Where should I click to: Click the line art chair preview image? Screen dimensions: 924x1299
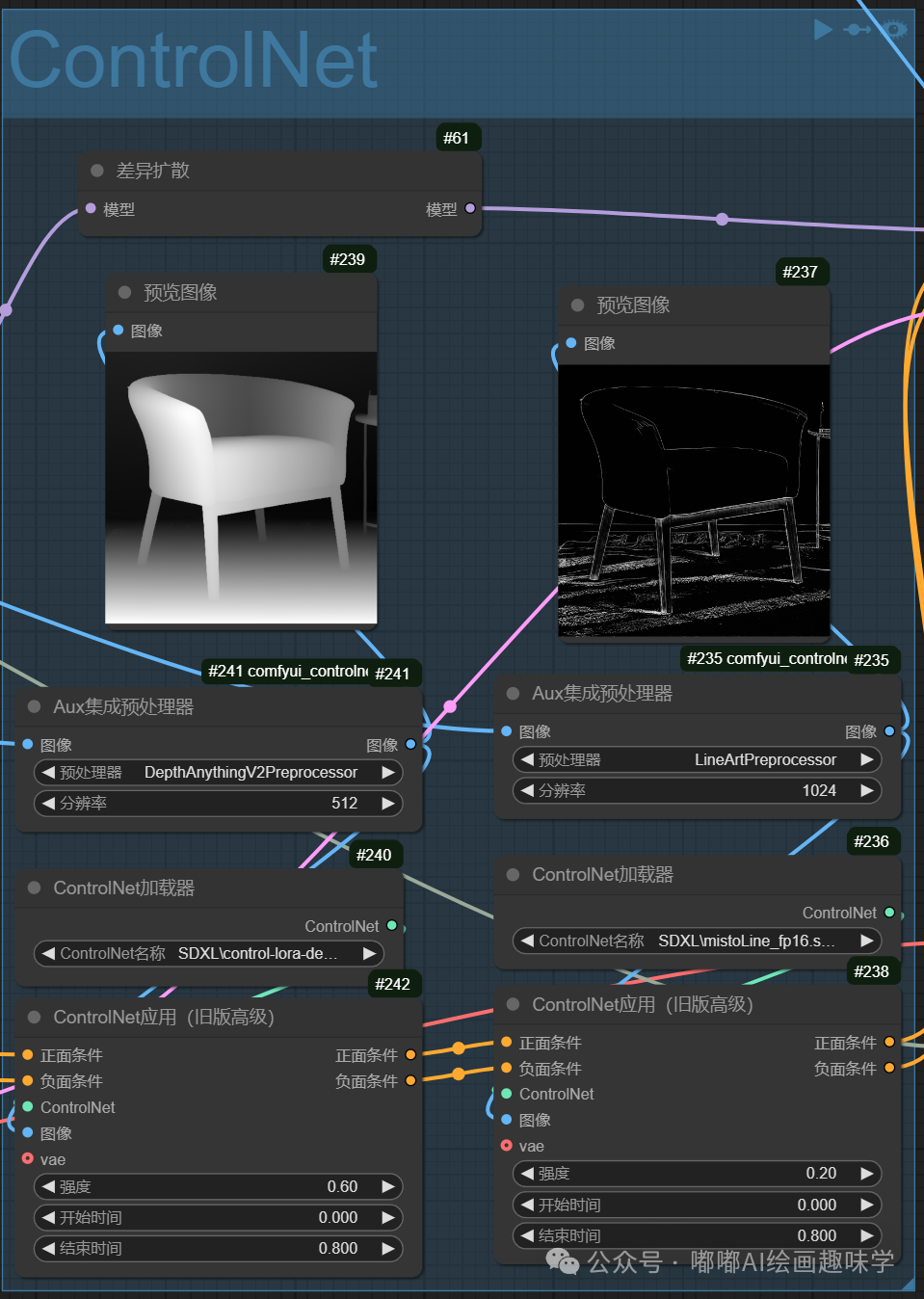coord(694,500)
